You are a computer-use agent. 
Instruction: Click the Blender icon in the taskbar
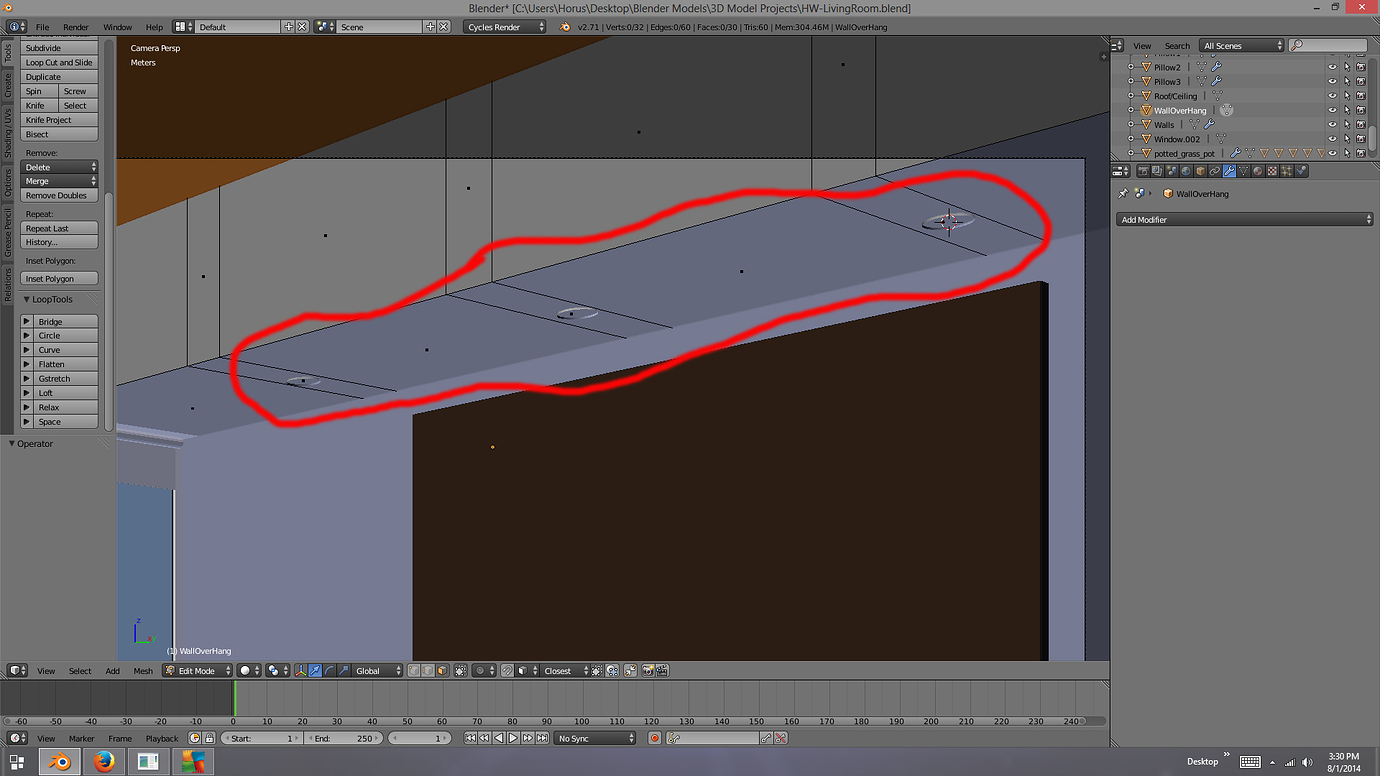[60, 762]
